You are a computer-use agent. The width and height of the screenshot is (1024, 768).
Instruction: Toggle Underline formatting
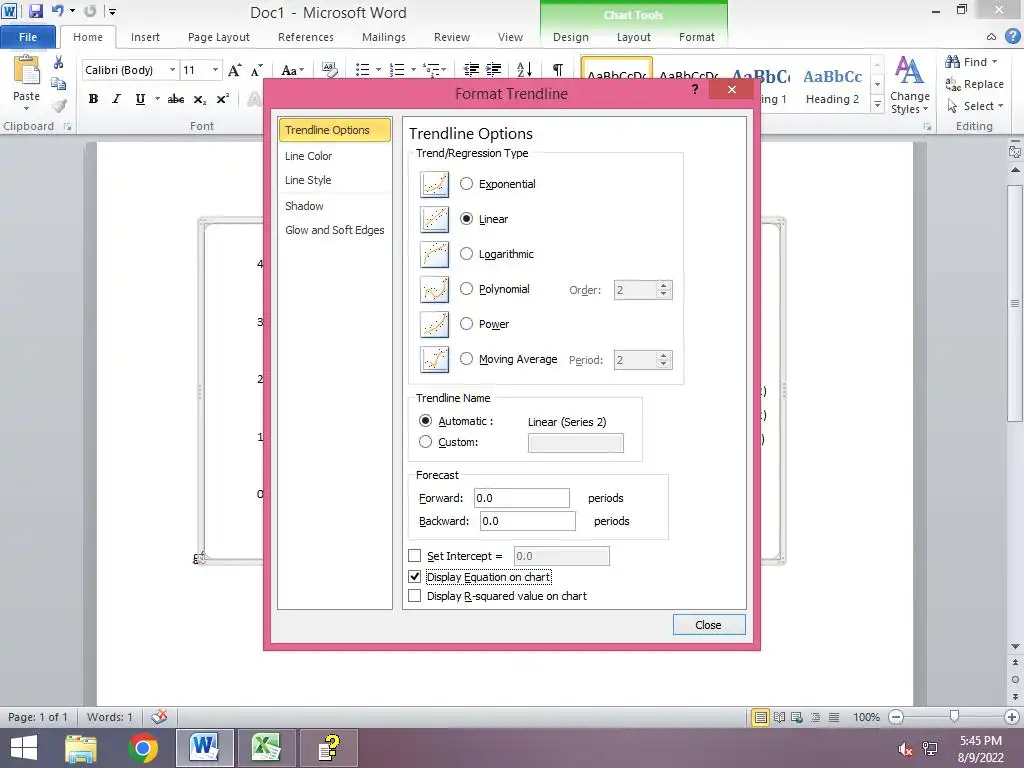[x=140, y=99]
